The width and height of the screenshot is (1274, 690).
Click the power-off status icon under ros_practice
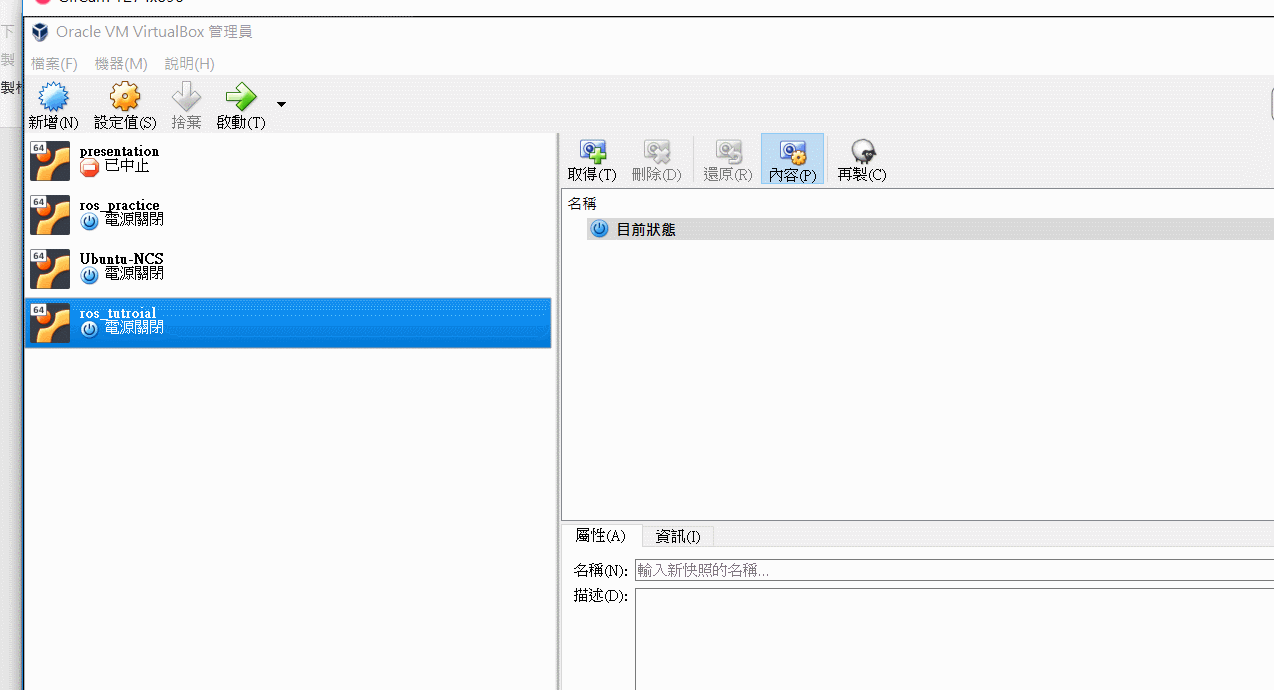point(89,221)
